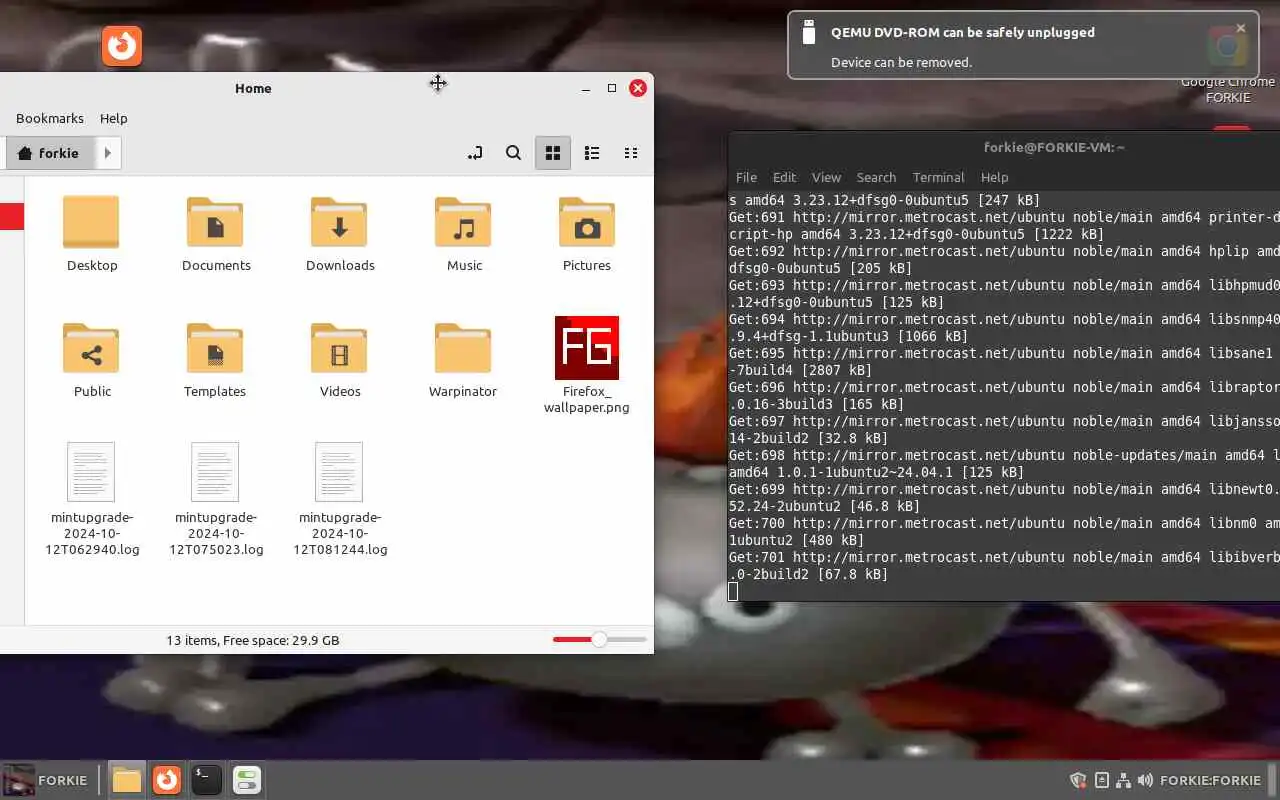Open the terminal Edit menu

click(x=785, y=177)
